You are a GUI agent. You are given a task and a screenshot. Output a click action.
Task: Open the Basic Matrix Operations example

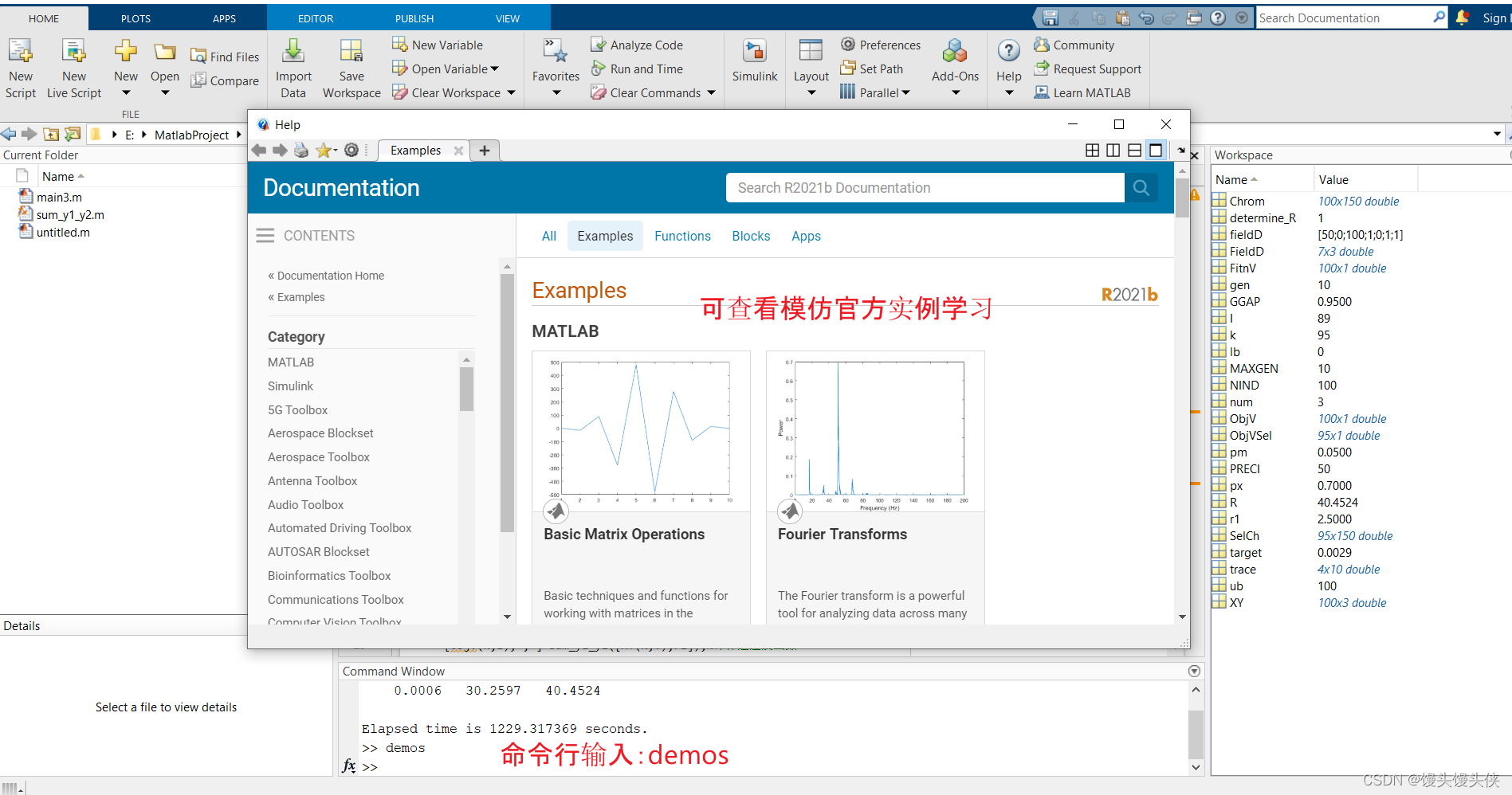[x=624, y=535]
